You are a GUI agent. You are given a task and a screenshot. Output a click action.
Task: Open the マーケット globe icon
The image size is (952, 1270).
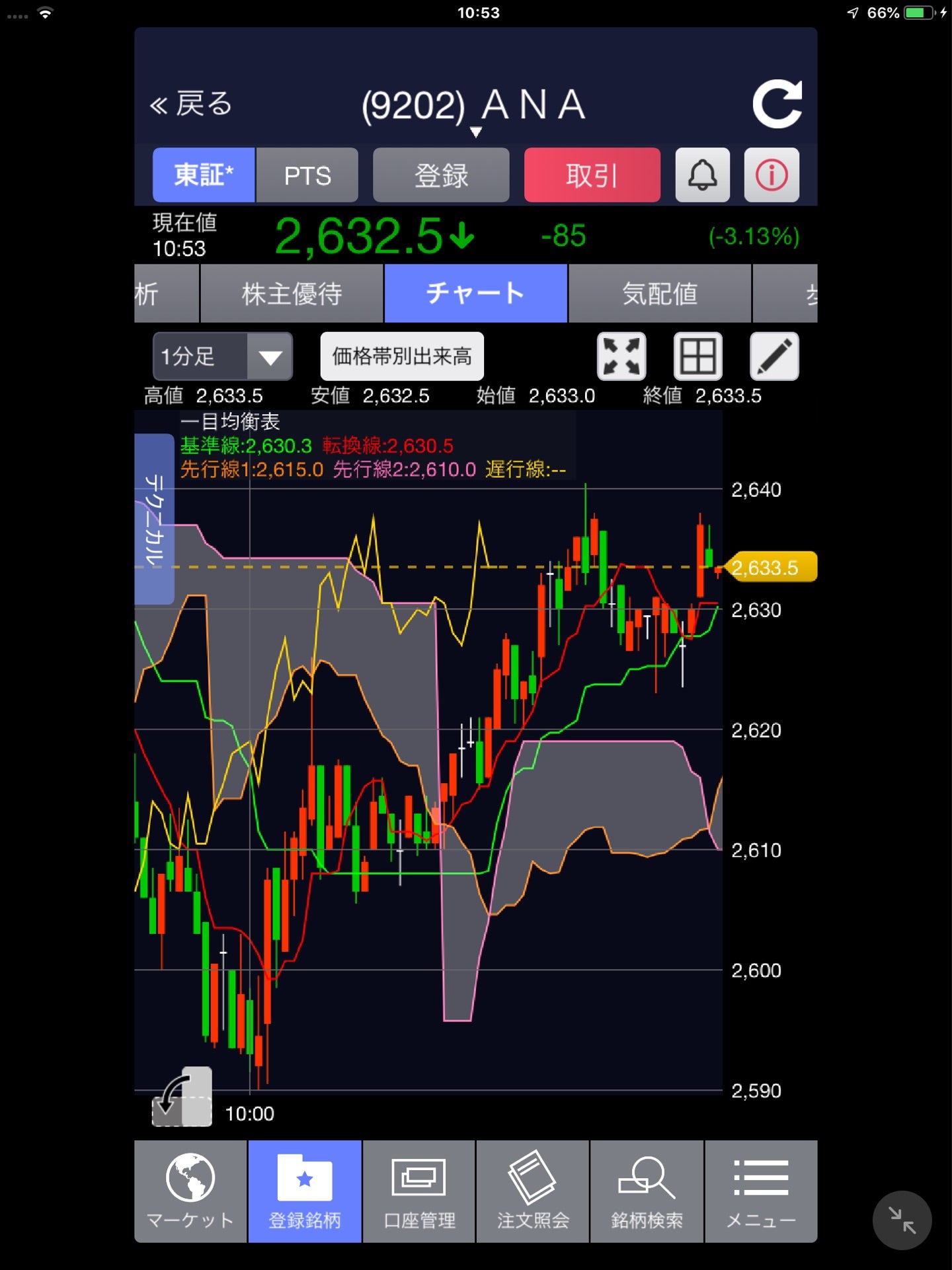point(190,1191)
